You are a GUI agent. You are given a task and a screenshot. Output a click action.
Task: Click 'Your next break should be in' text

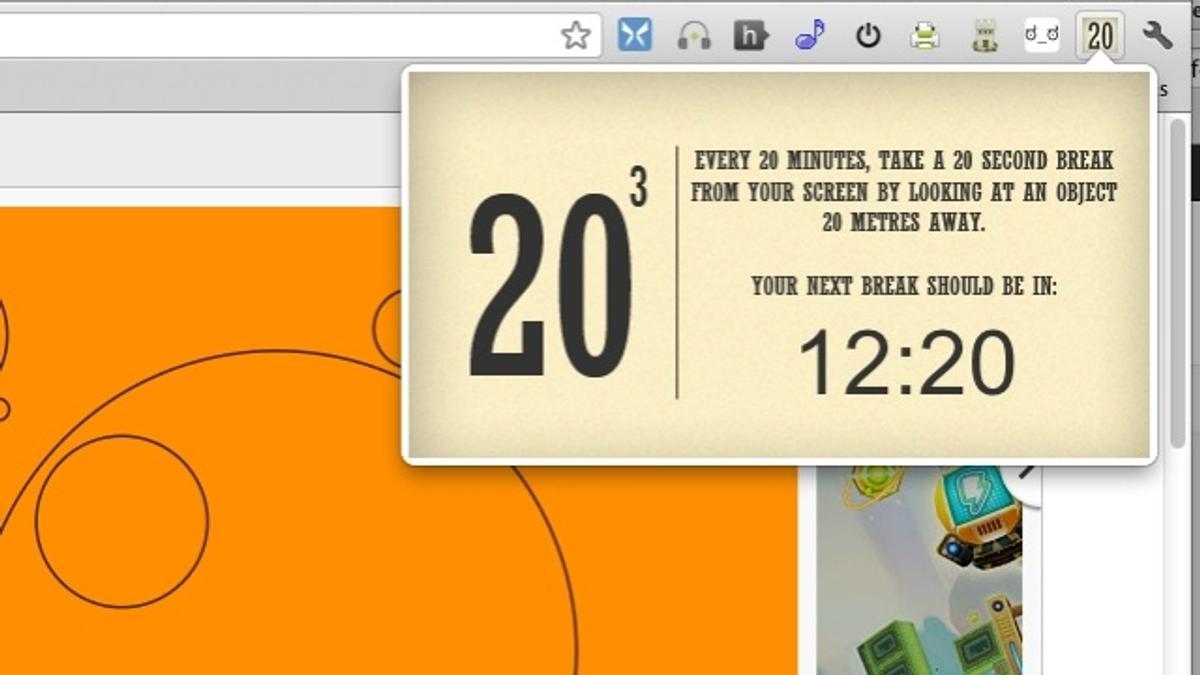click(x=904, y=286)
